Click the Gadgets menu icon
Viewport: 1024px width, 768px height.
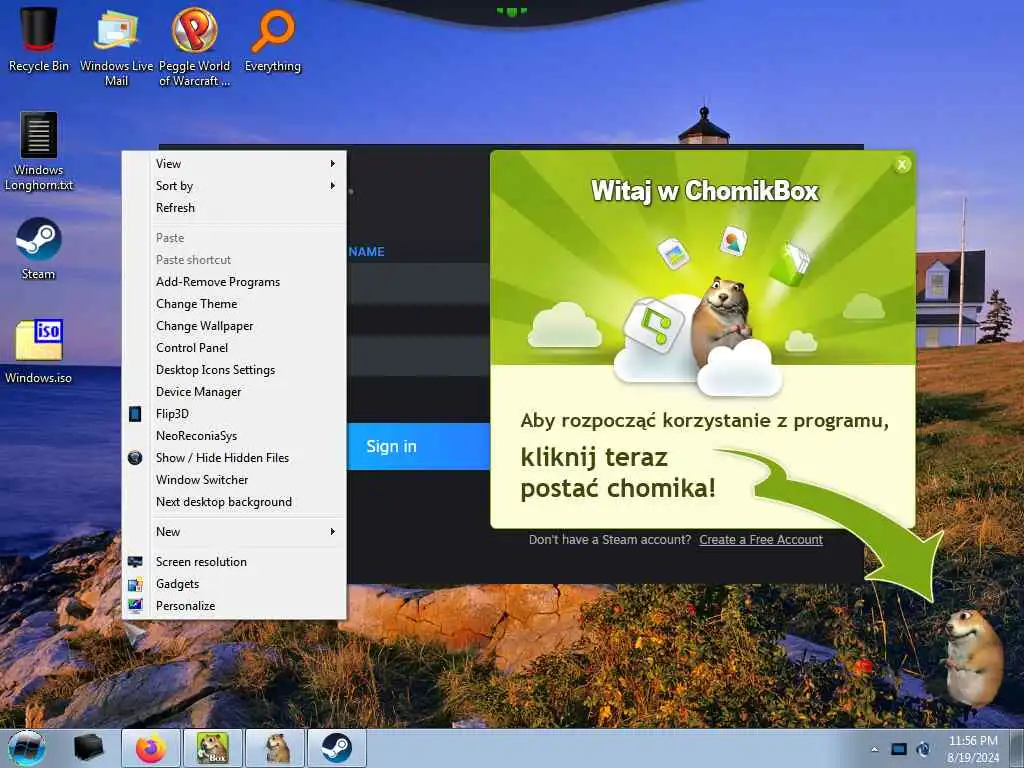[x=135, y=584]
